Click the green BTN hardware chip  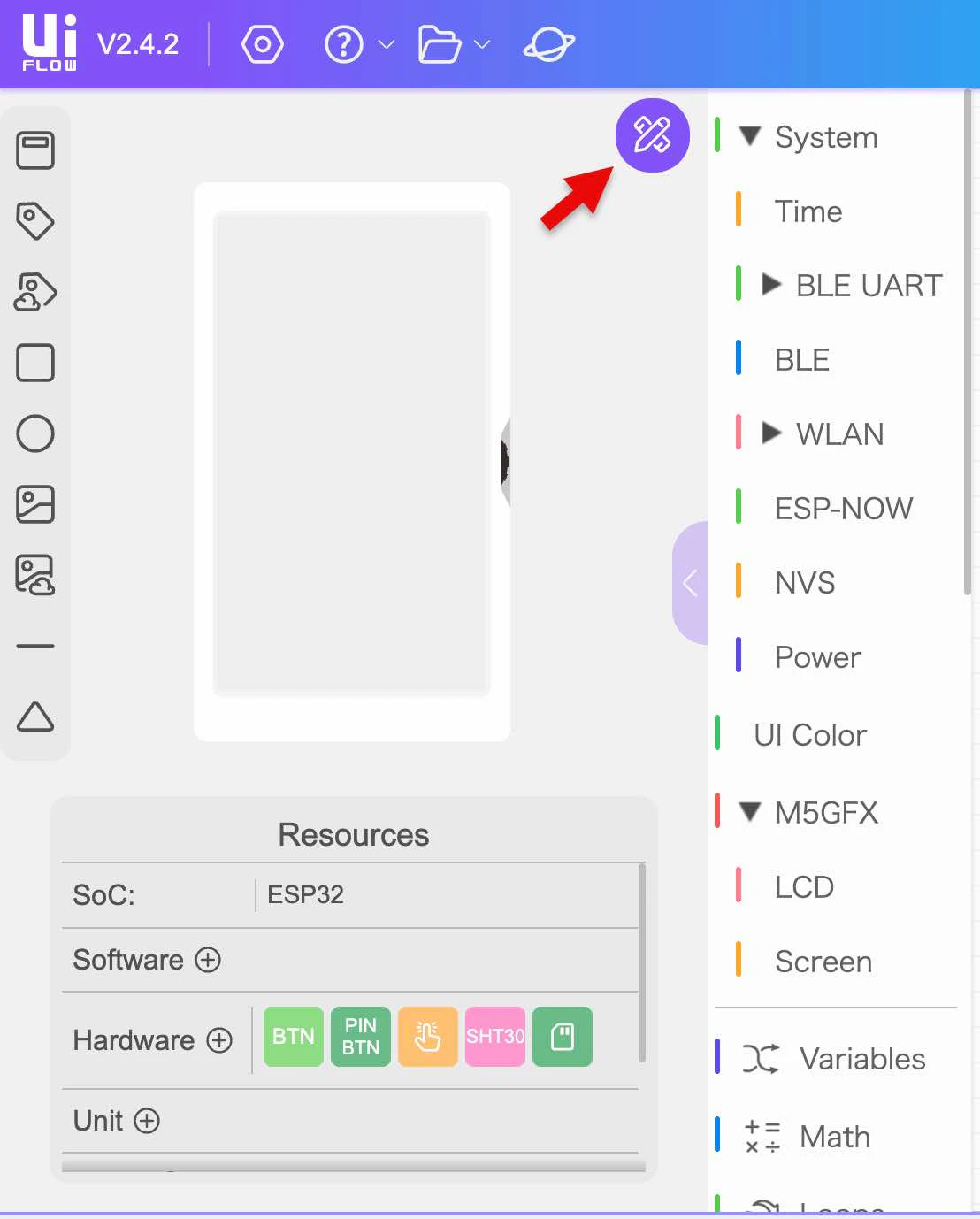[294, 1037]
